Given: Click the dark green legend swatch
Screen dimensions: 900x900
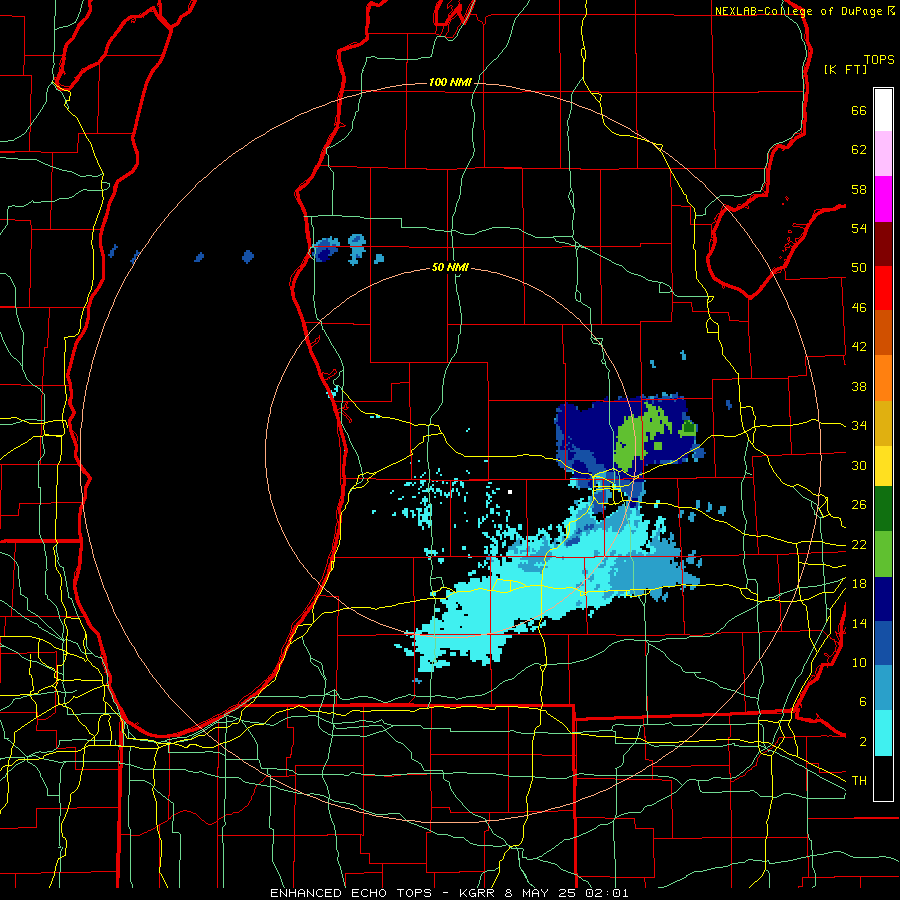Looking at the screenshot, I should click(x=883, y=509).
